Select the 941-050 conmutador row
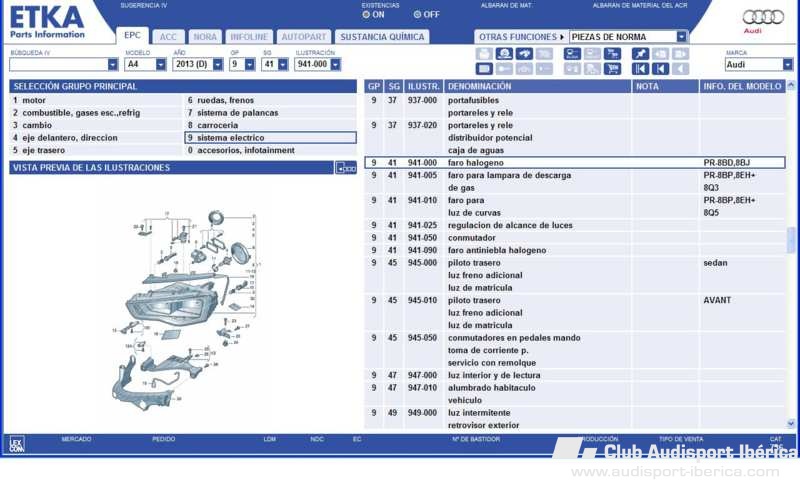Viewport: 800px width, 480px height. point(575,238)
